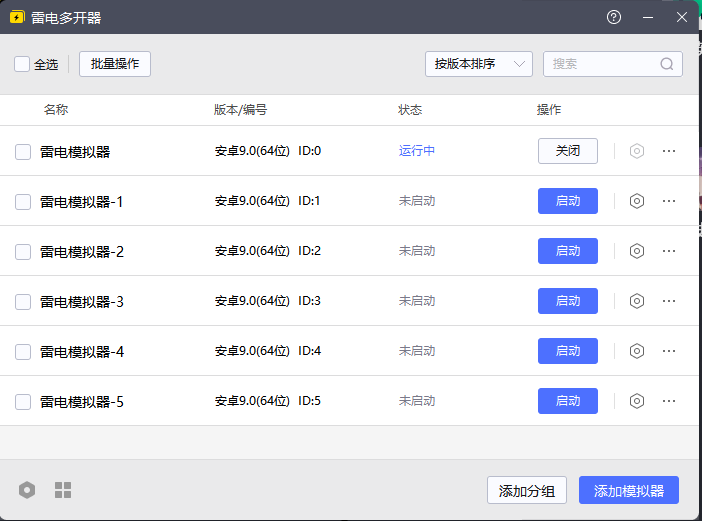Image resolution: width=702 pixels, height=521 pixels.
Task: Click the help question mark icon
Action: point(614,17)
